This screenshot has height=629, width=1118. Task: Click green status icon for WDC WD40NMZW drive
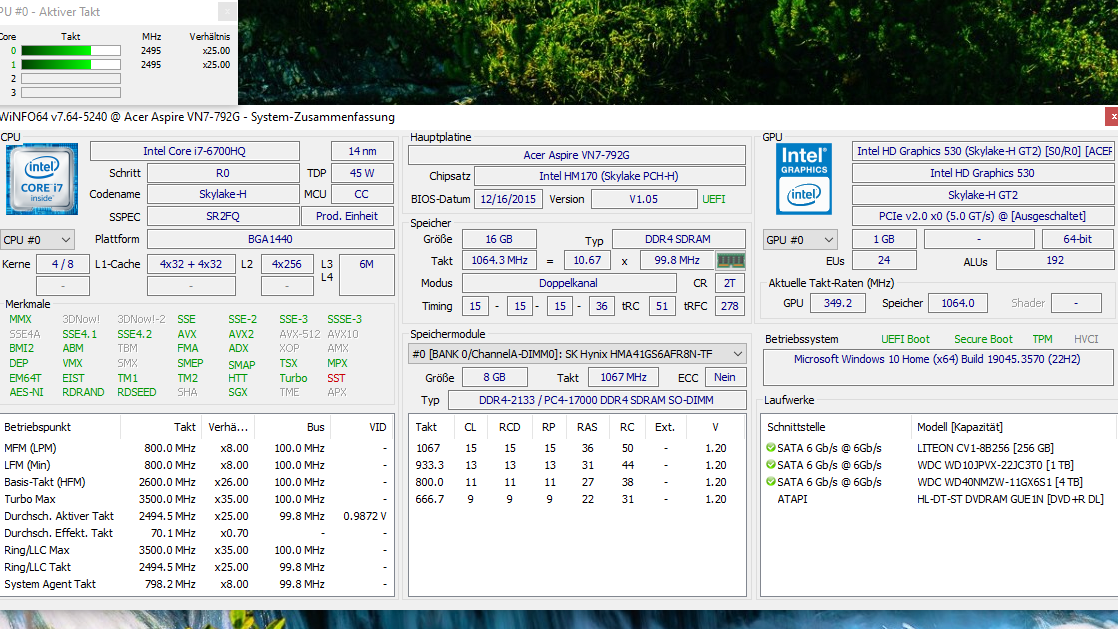coord(771,482)
